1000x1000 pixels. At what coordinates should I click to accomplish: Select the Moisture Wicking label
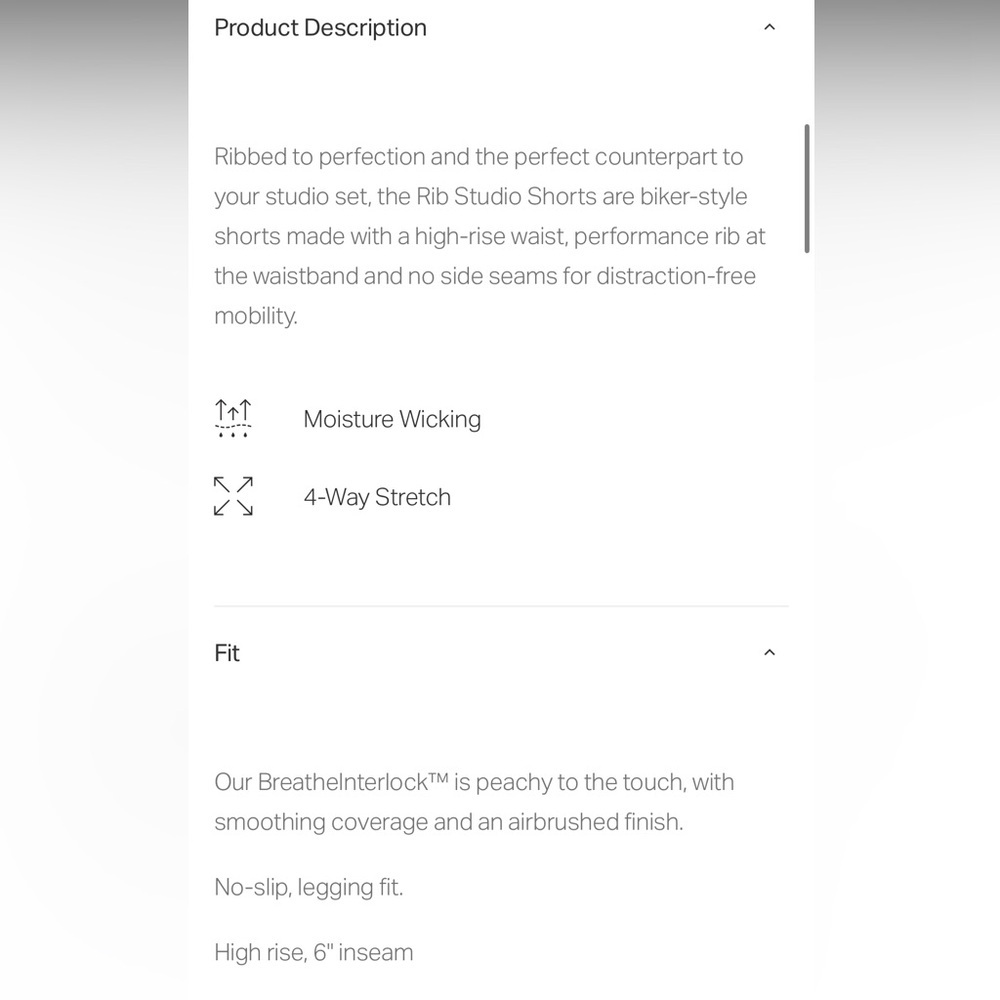(x=392, y=419)
